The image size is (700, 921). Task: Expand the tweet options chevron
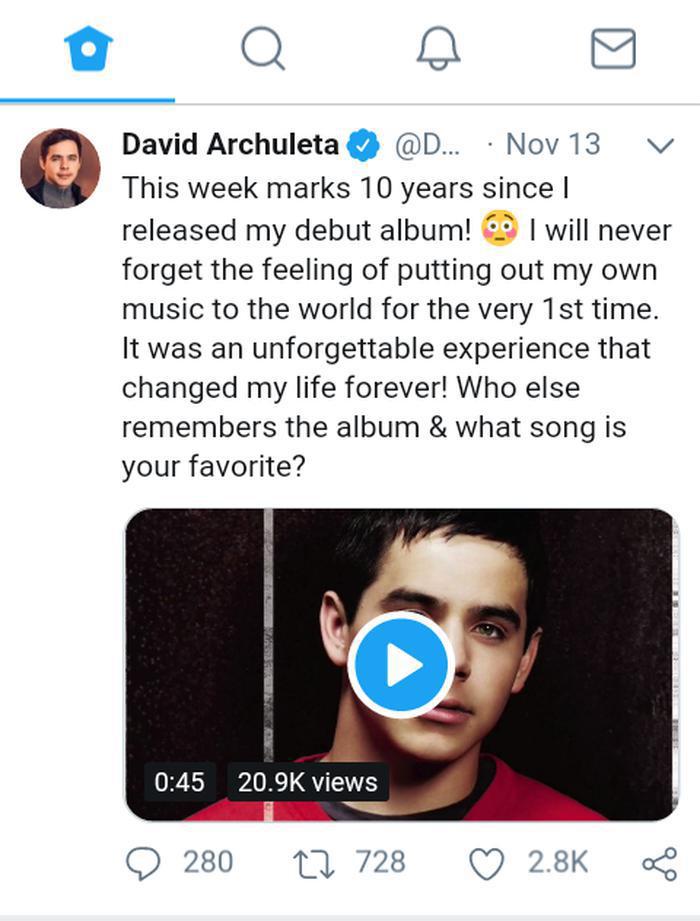click(x=661, y=145)
